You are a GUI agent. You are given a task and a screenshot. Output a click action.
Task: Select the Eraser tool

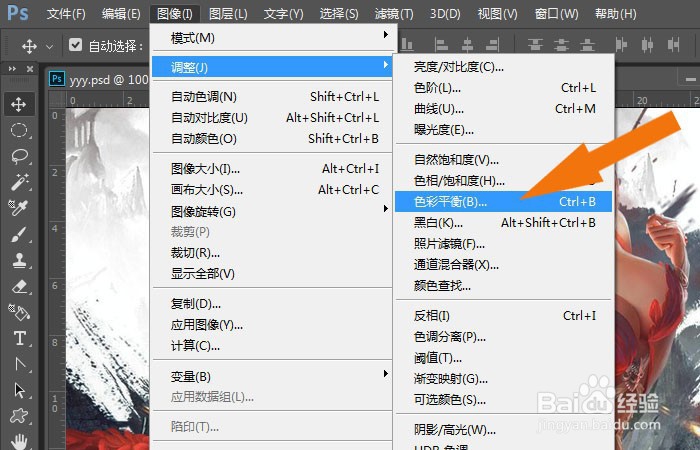18,286
